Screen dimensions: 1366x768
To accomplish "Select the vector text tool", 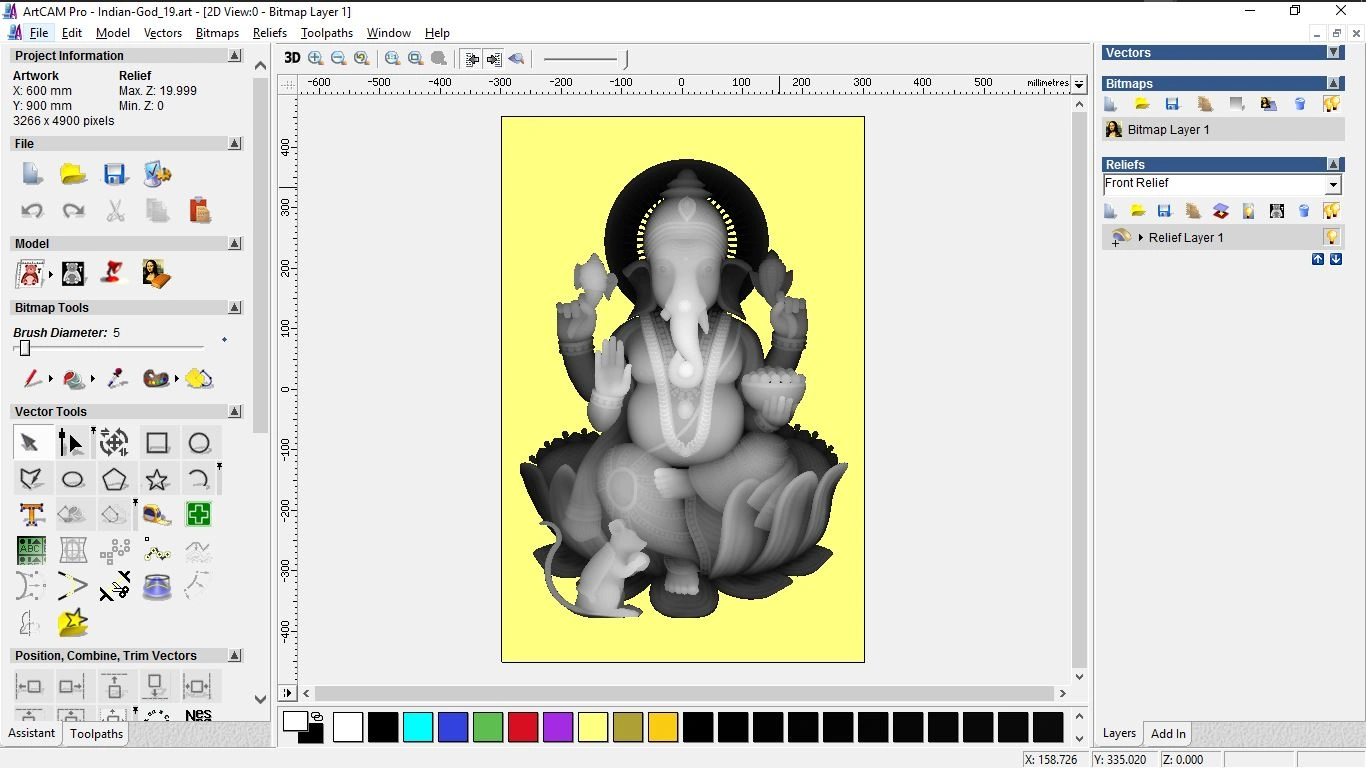I will coord(31,514).
